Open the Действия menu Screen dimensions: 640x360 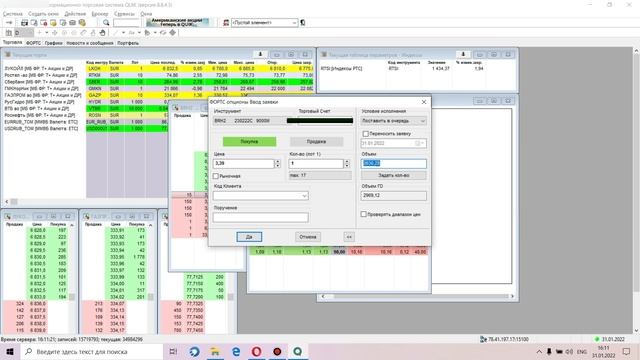click(75, 14)
